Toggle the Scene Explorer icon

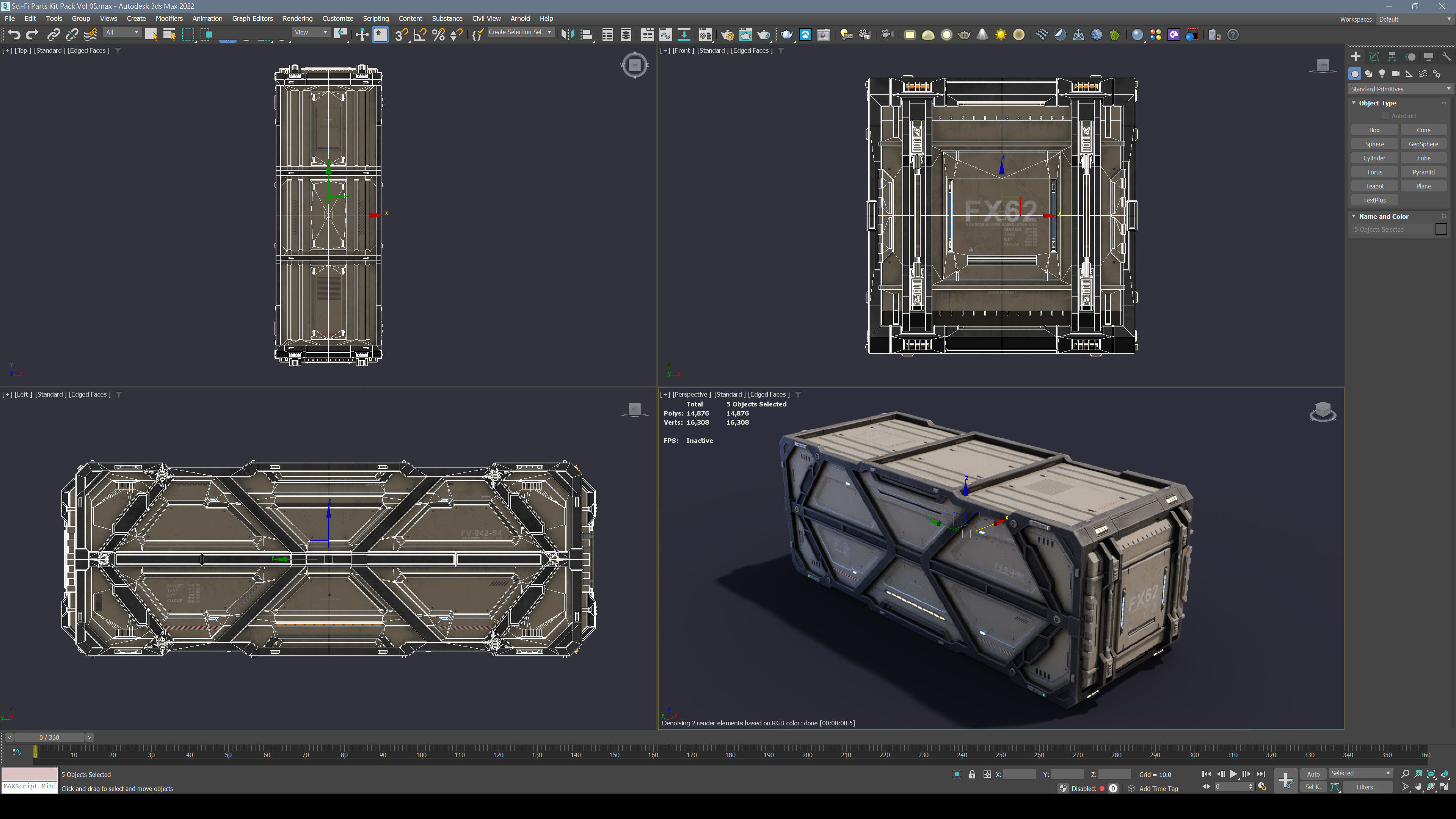coord(607,35)
